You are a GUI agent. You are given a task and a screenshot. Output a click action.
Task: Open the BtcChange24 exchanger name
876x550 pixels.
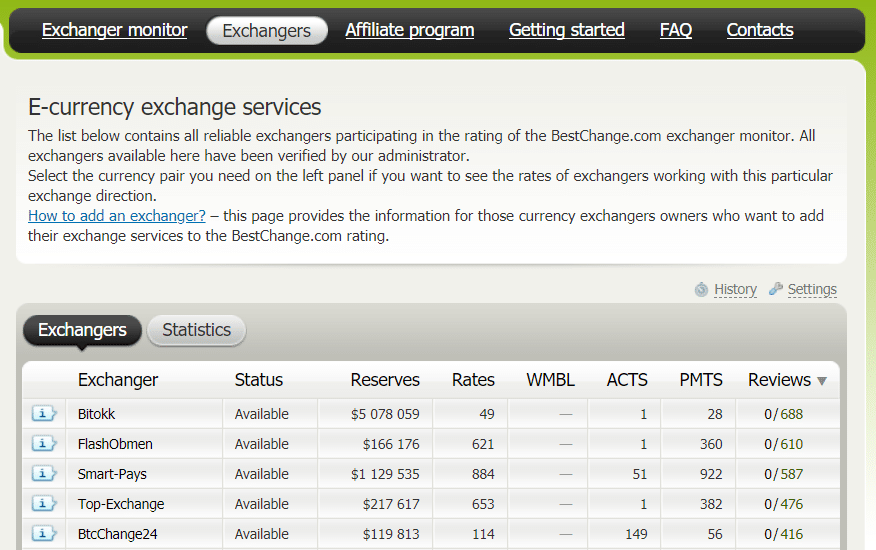117,534
